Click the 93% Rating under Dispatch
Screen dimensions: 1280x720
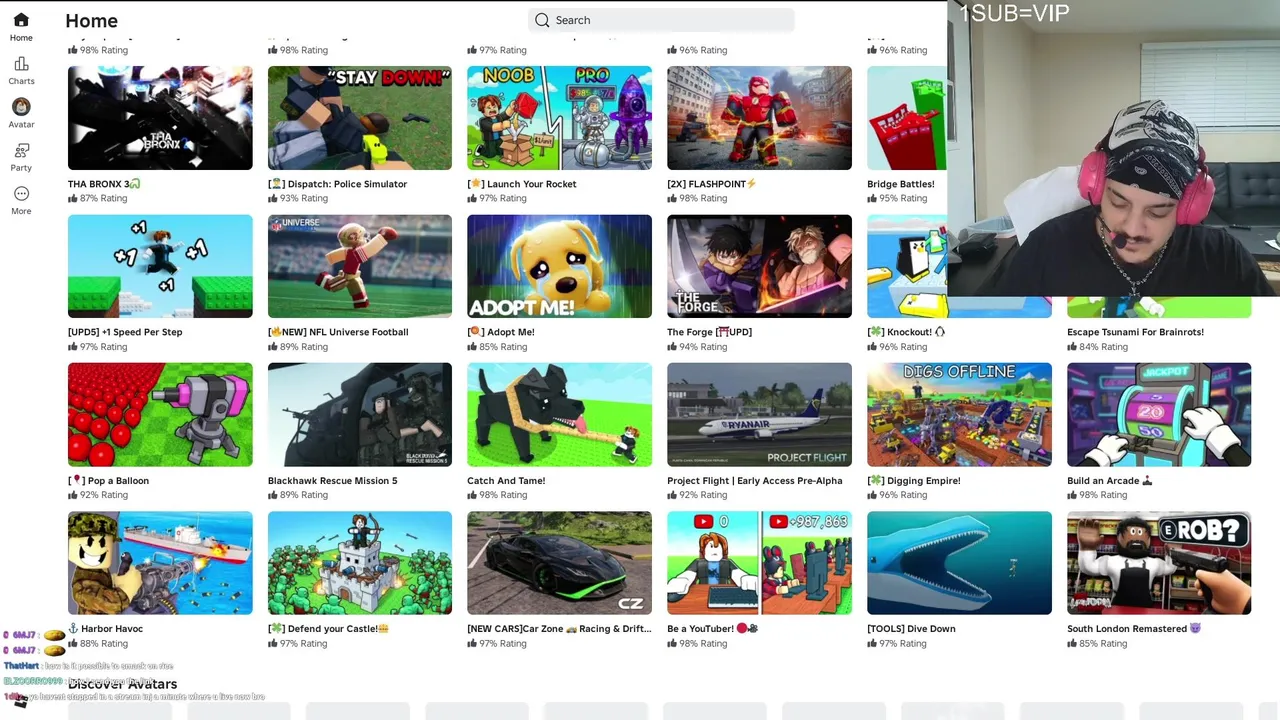coord(297,198)
